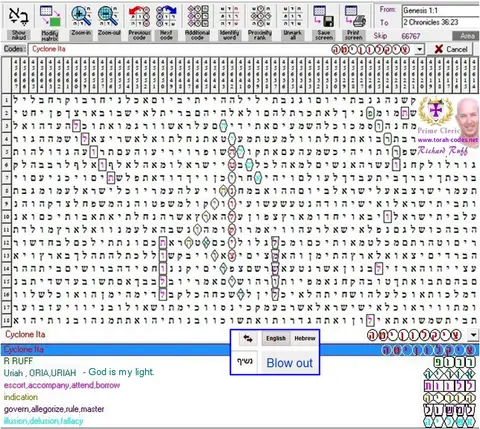Viewport: 480px width, 429px height.
Task: Switch translation popup to English
Action: coord(276,339)
